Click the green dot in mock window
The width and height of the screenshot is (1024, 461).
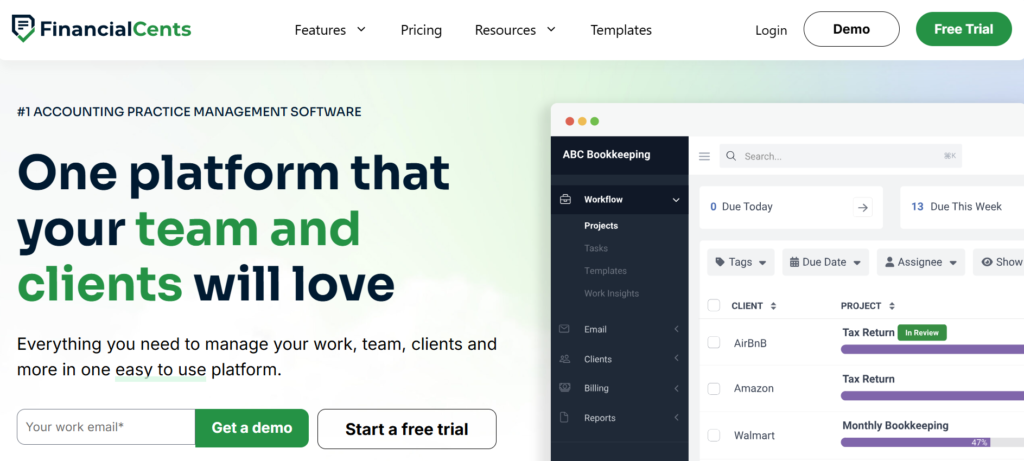(594, 121)
